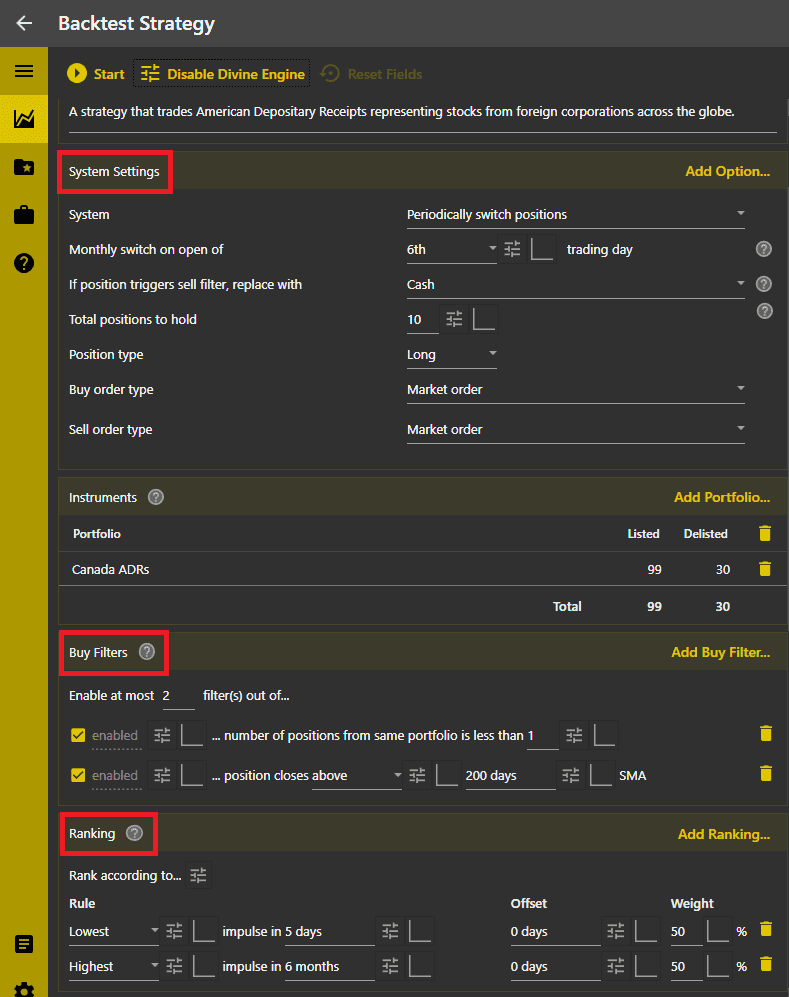
Task: Click Add Option link
Action: [727, 171]
